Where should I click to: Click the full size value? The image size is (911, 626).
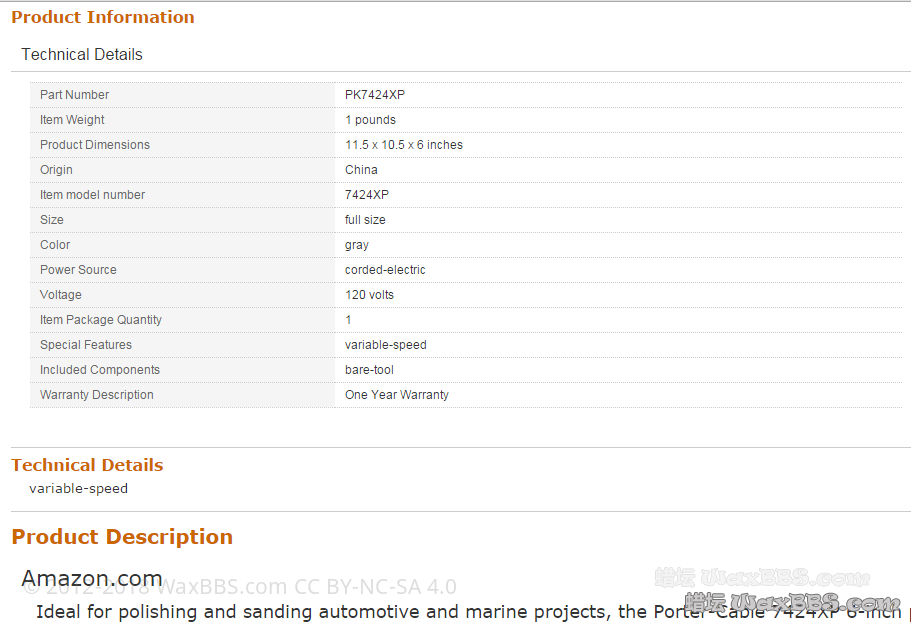[365, 220]
